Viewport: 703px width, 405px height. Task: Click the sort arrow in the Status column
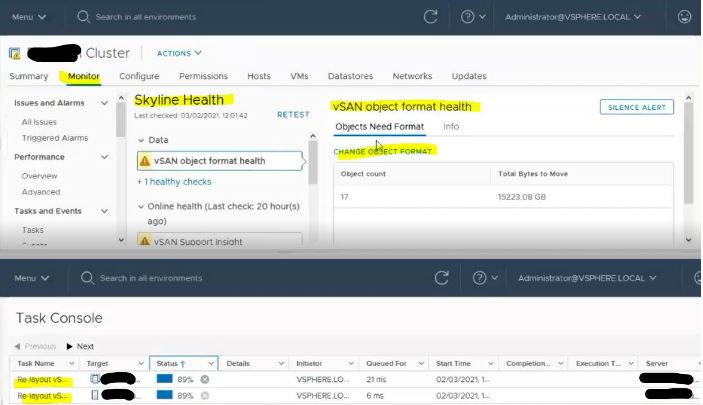(183, 364)
